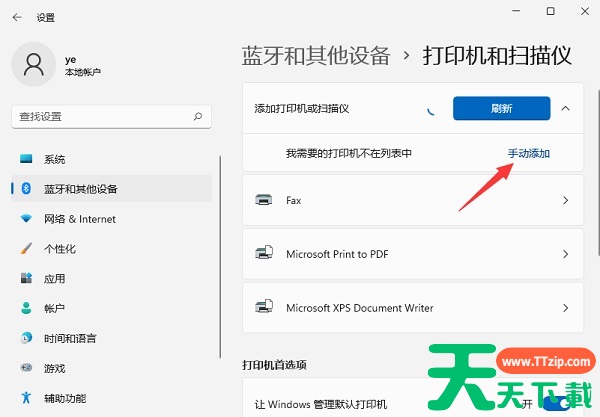Click the 本地帐户 account type label
Image resolution: width=600 pixels, height=417 pixels.
pos(83,72)
